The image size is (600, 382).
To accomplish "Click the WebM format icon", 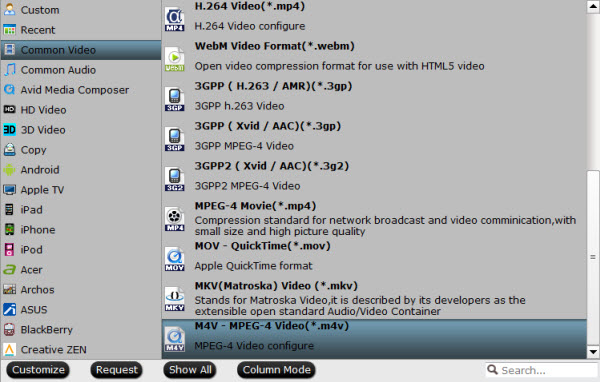I will coord(174,59).
